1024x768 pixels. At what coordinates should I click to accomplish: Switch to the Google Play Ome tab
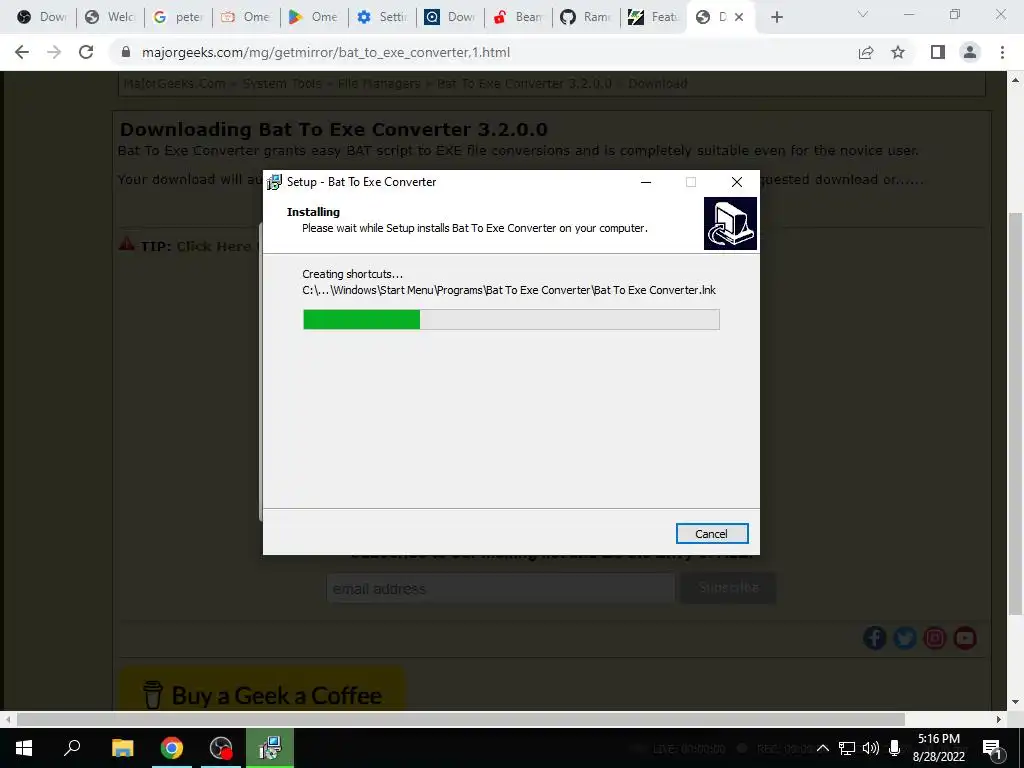313,17
